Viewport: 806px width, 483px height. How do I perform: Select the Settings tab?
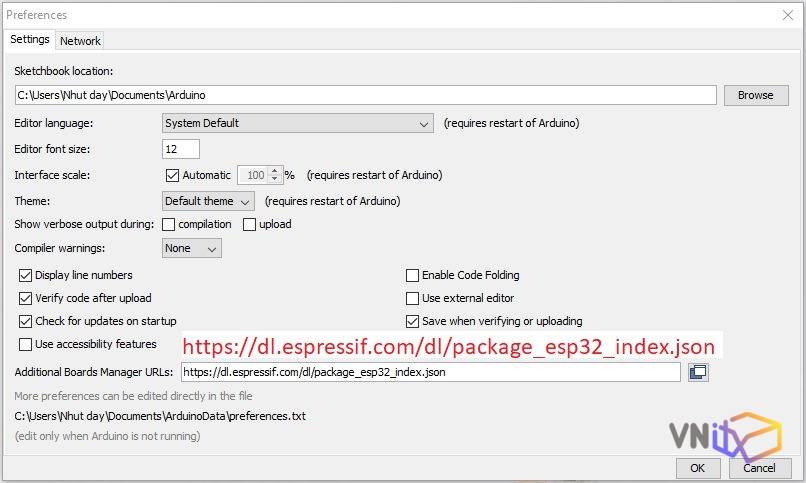[x=30, y=40]
